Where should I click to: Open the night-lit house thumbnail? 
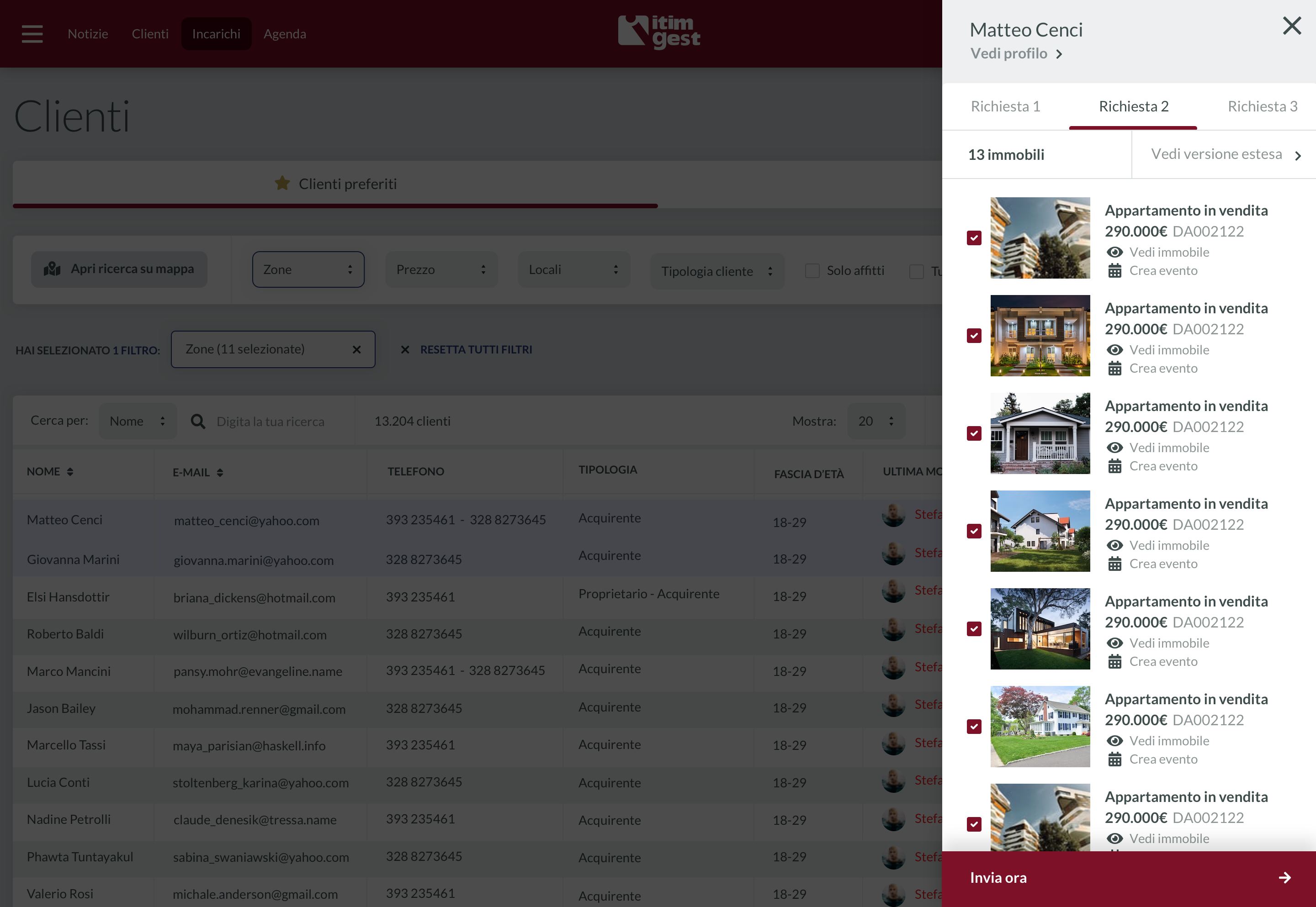(x=1040, y=336)
